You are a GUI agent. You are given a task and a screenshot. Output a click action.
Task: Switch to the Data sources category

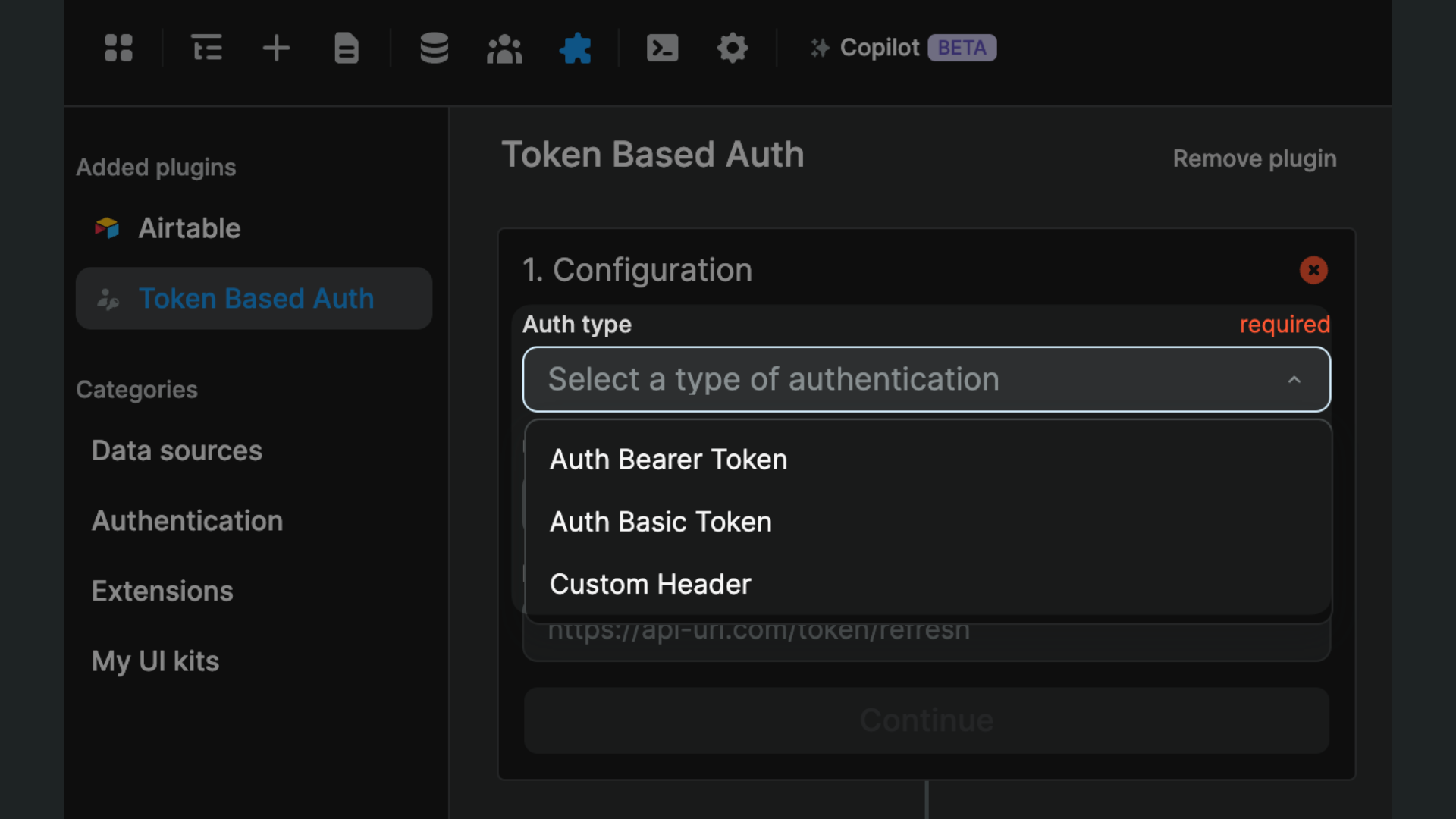click(176, 450)
